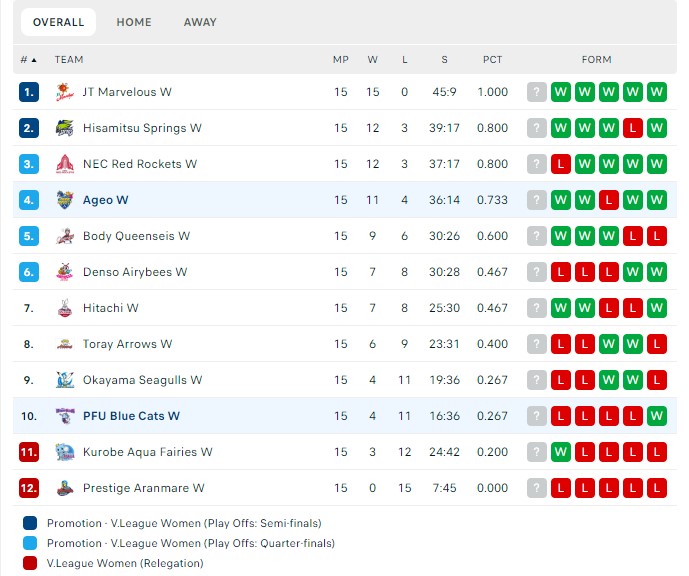689x576 pixels.
Task: Click the JT Marvelous W team logo
Action: click(x=65, y=92)
